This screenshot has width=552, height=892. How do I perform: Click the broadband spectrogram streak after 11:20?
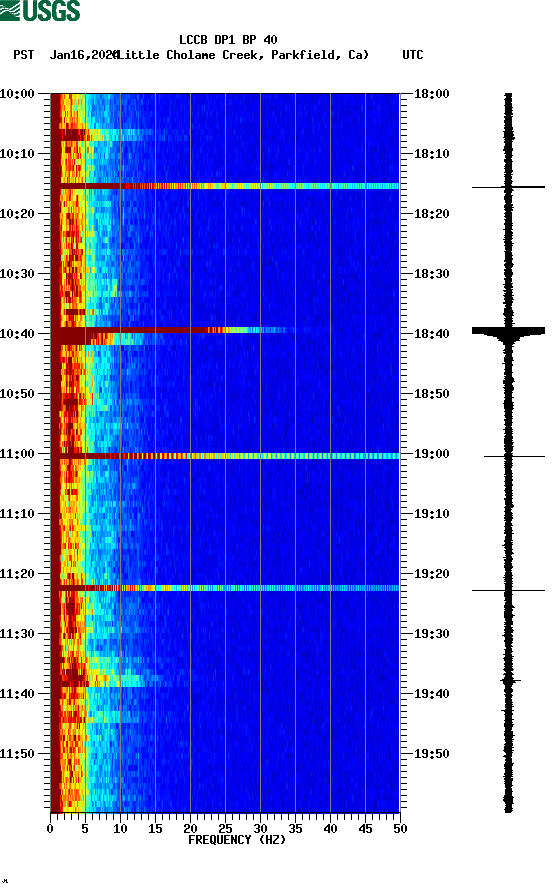pyautogui.click(x=225, y=588)
